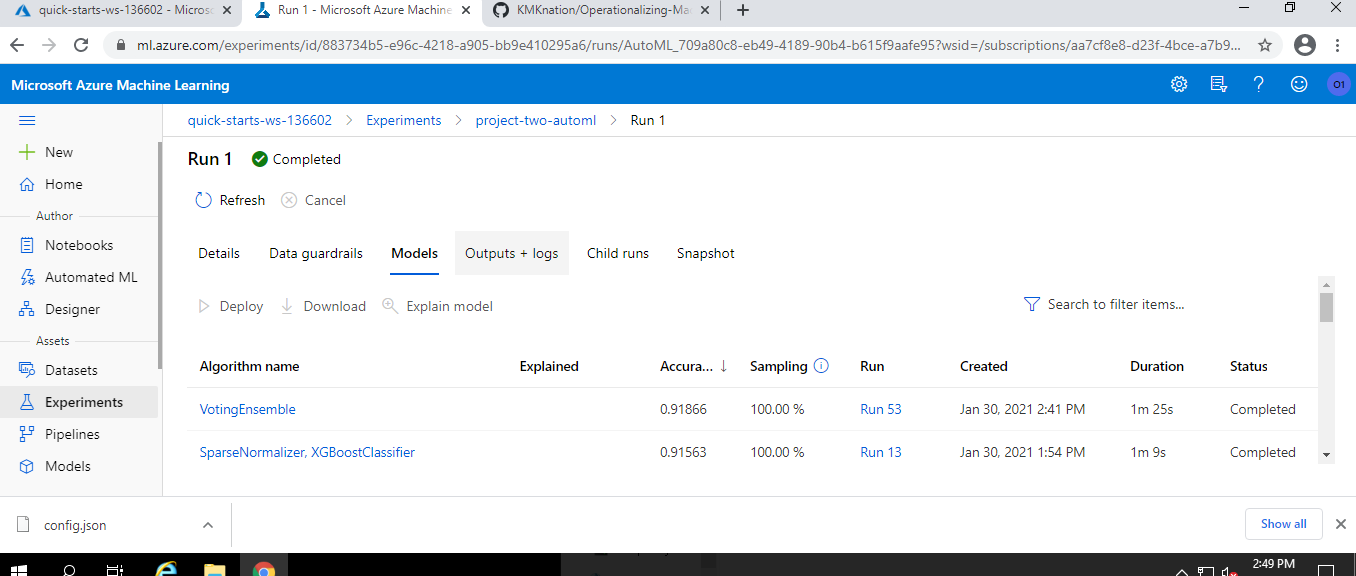Open the settings gear in header

pos(1179,85)
